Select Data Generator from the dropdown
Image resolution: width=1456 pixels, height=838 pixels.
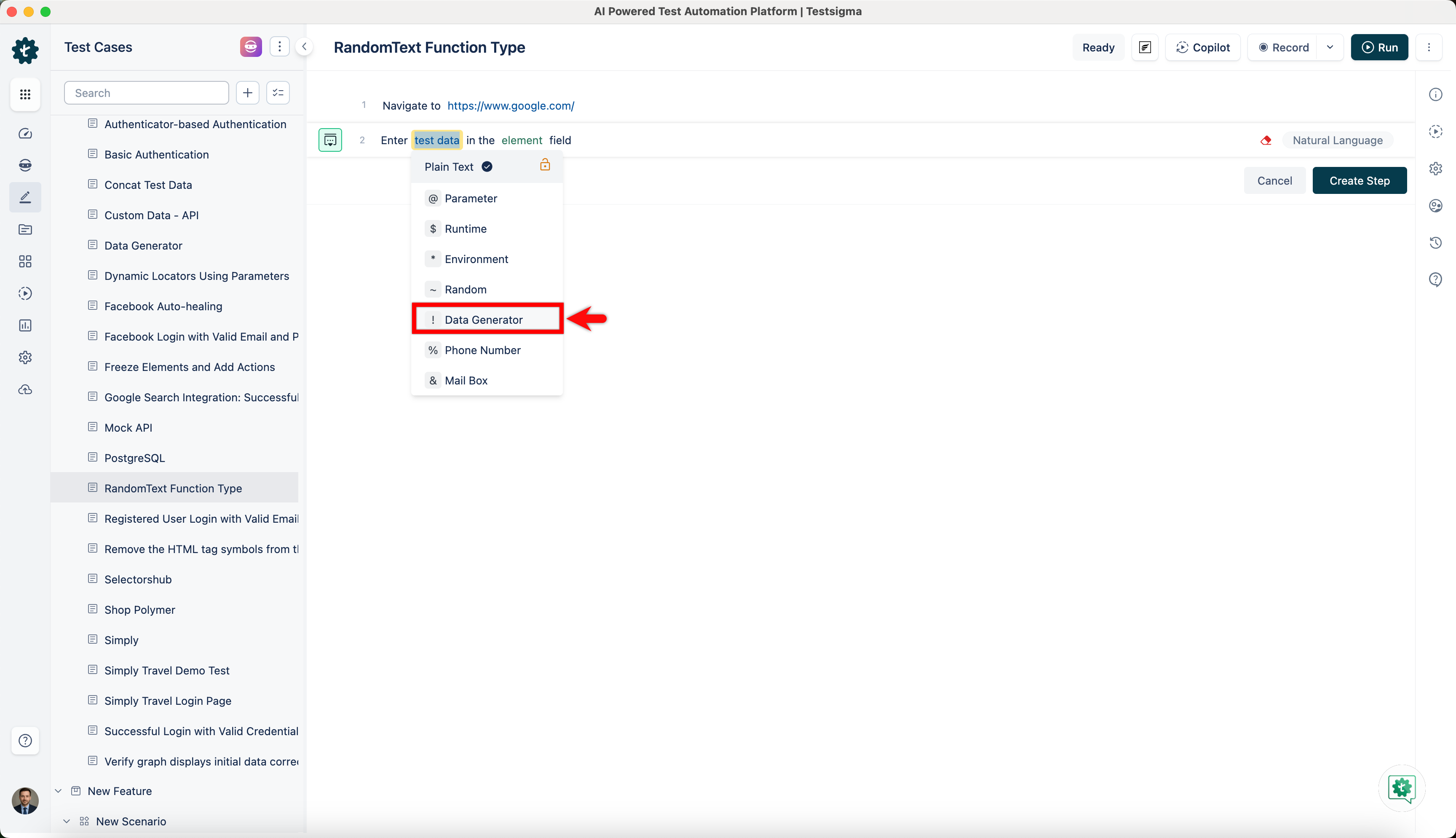click(x=484, y=320)
